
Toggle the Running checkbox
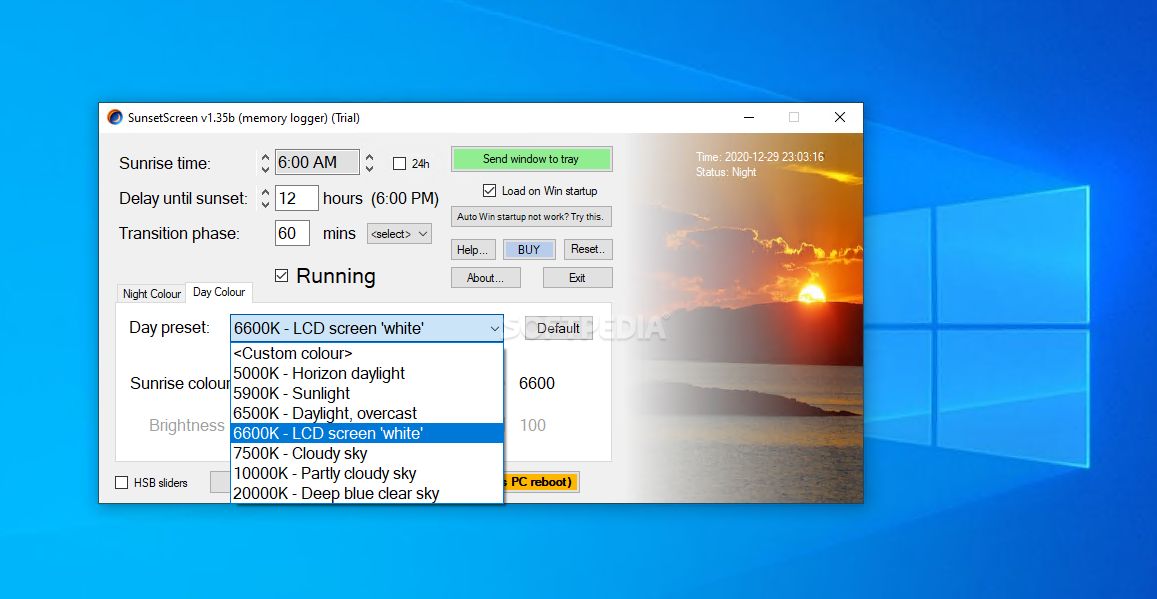click(281, 276)
